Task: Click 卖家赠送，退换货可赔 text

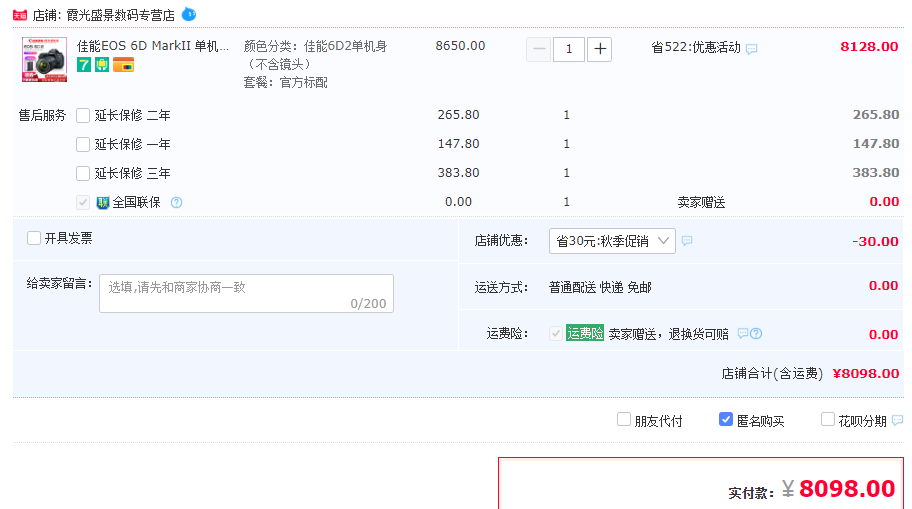Action: [x=668, y=334]
